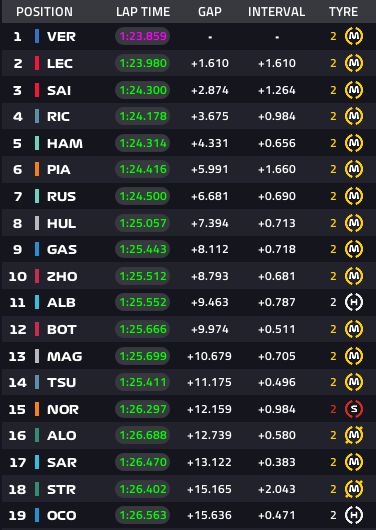Click Hamilton's medium tyre icon
The height and width of the screenshot is (530, 376).
coord(354,143)
